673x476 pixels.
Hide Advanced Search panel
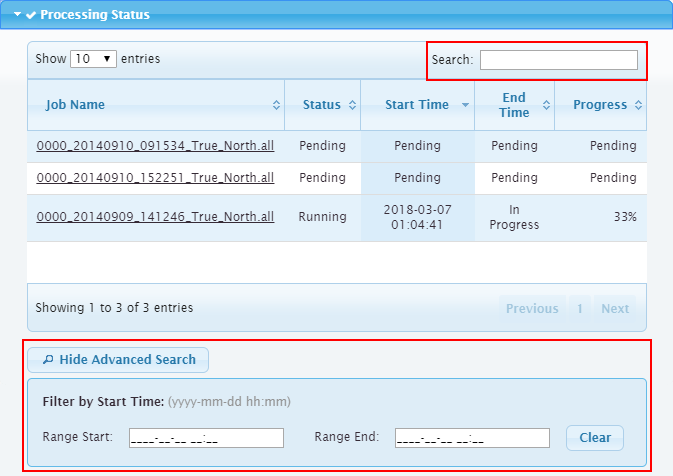pos(118,360)
